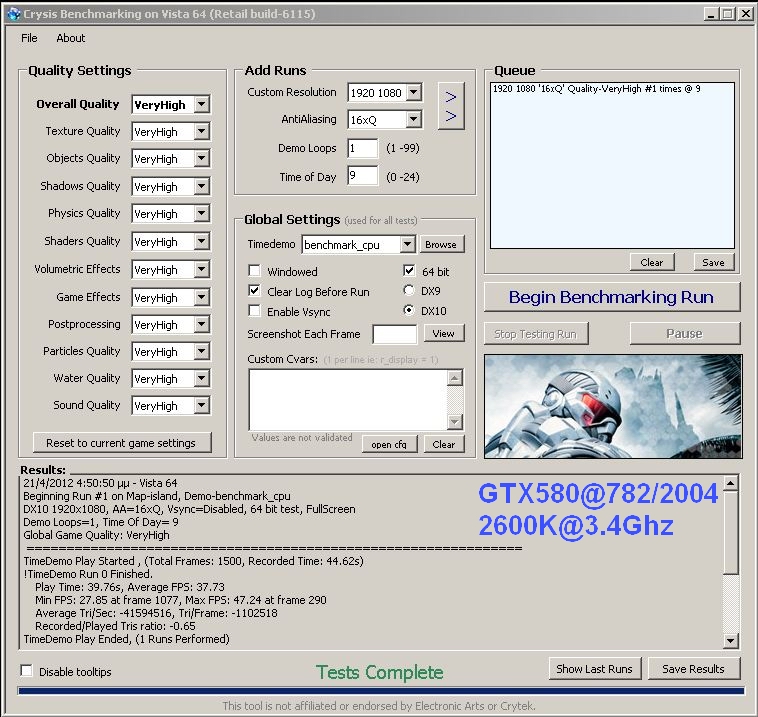758x717 pixels.
Task: Click the Crysis nanosuit artwork image
Action: click(x=613, y=406)
